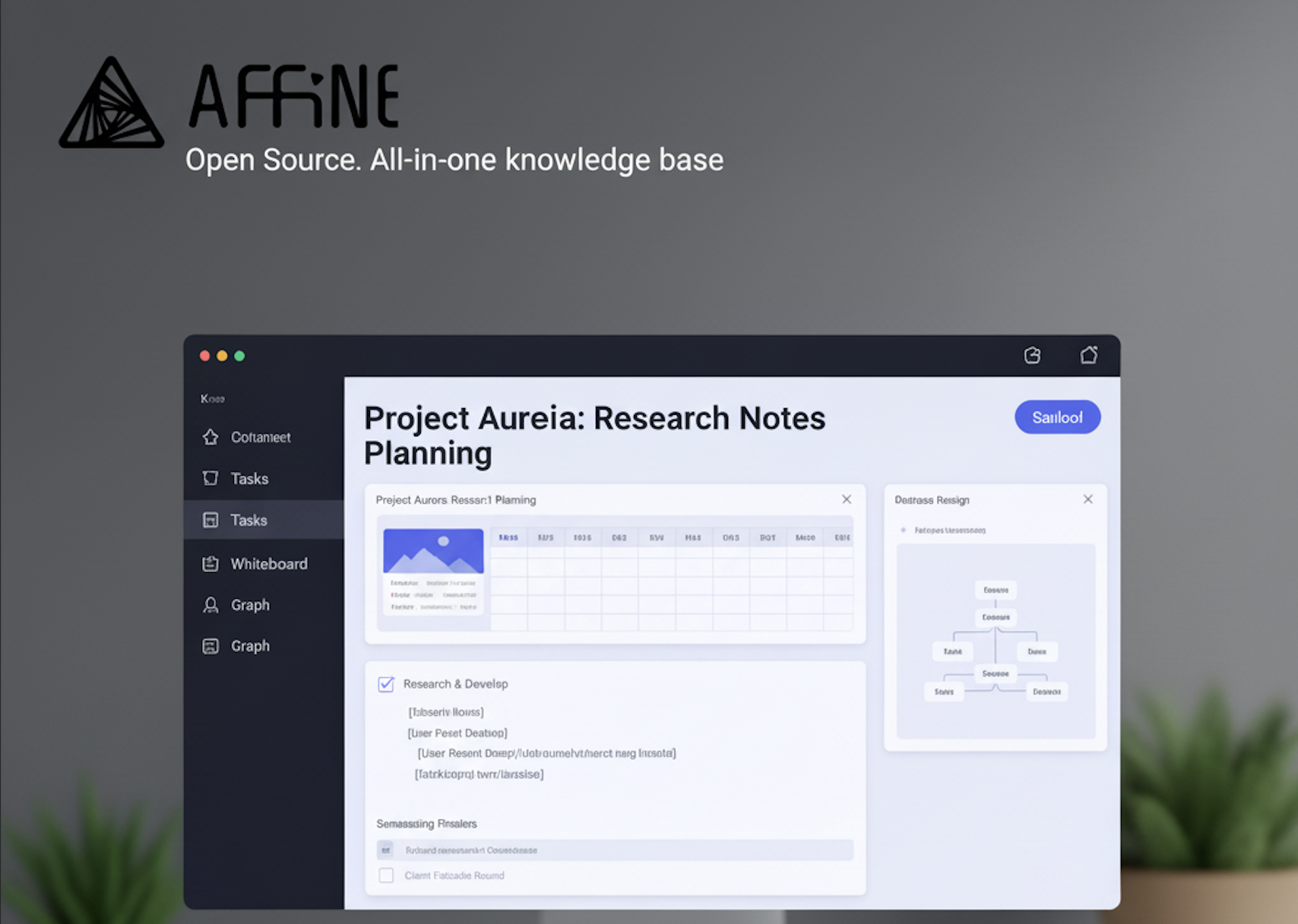Open Whiteboard from the sidebar
The height and width of the screenshot is (924, 1298).
coord(263,564)
